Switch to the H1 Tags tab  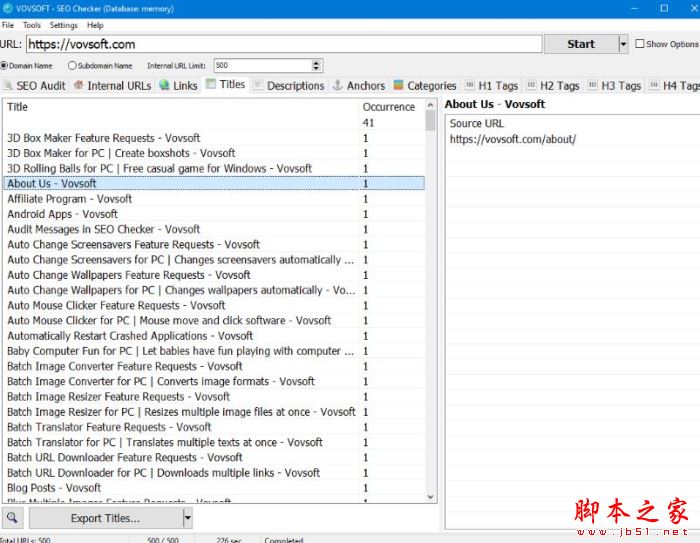pos(492,85)
